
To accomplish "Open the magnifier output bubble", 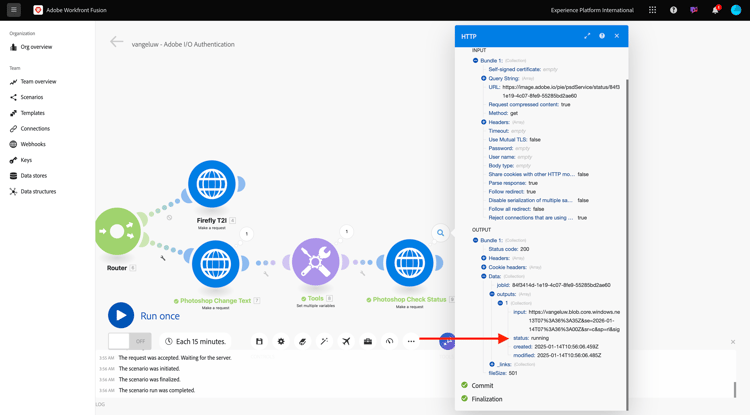I will (440, 233).
